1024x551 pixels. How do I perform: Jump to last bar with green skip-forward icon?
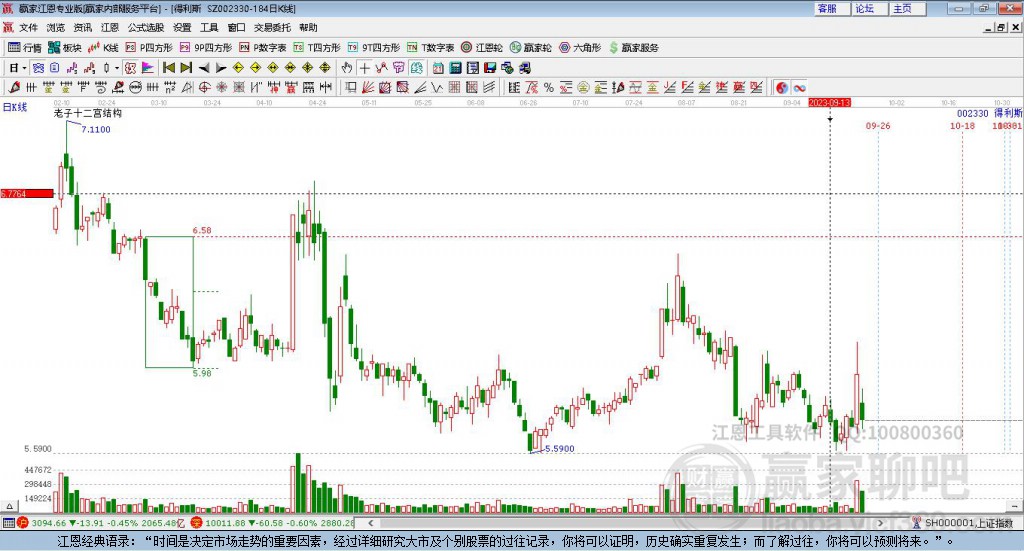pos(186,68)
